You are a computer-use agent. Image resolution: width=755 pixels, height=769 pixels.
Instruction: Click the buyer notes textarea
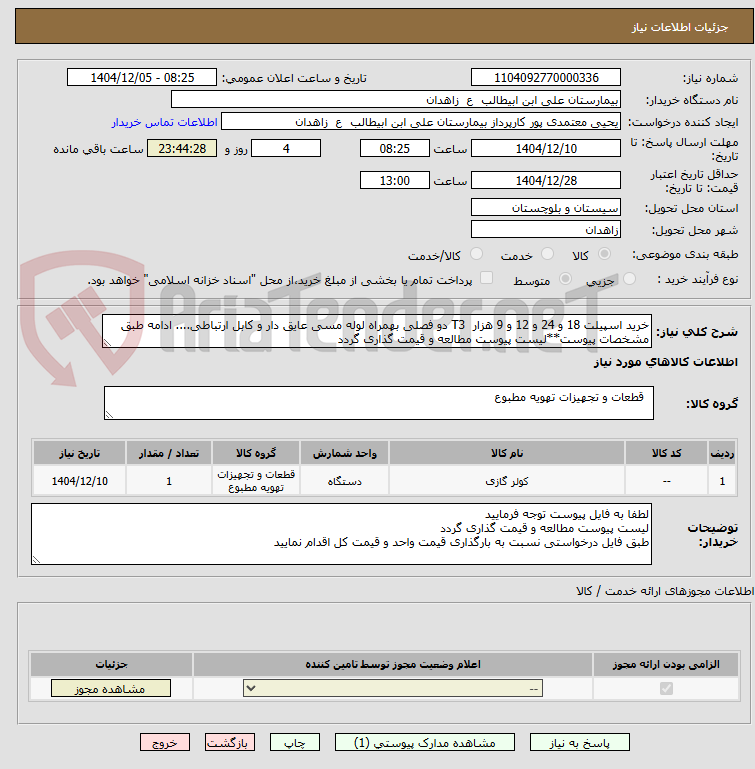coord(341,534)
